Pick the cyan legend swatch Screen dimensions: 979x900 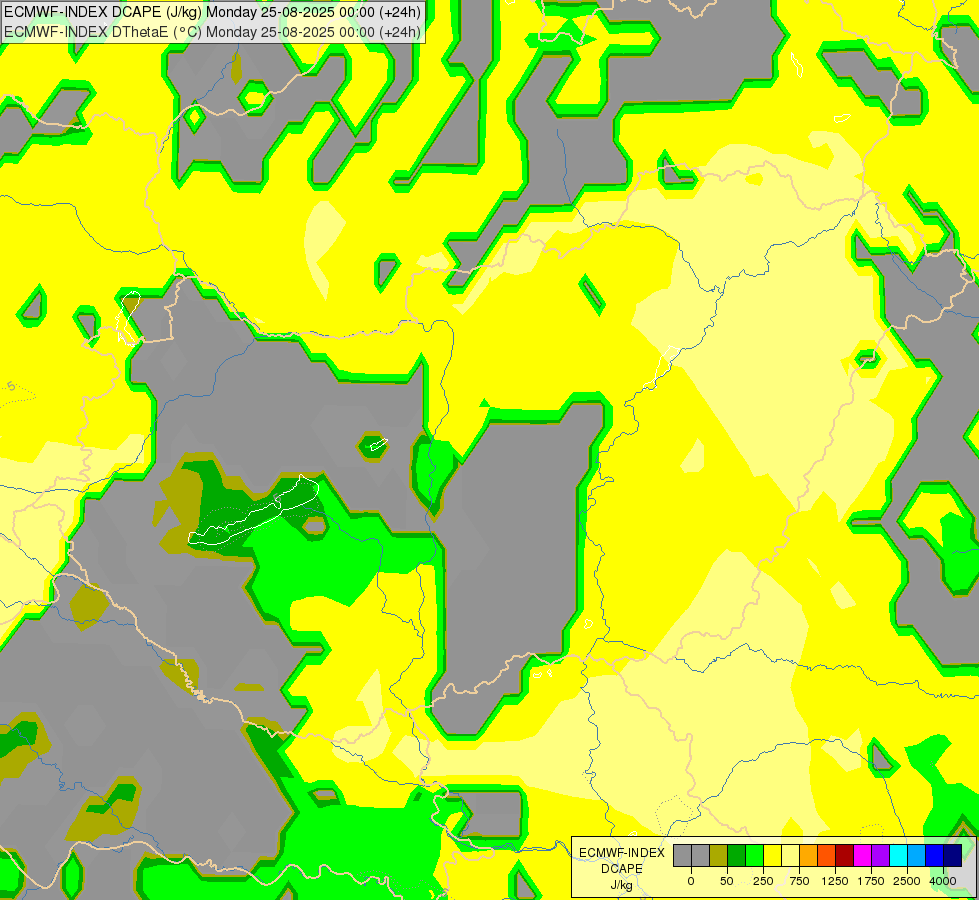898,855
